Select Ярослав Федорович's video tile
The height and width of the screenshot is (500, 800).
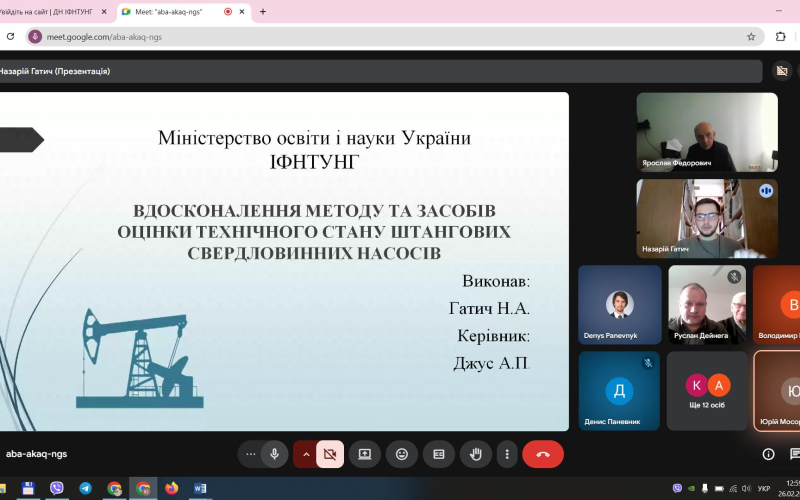[x=706, y=132]
